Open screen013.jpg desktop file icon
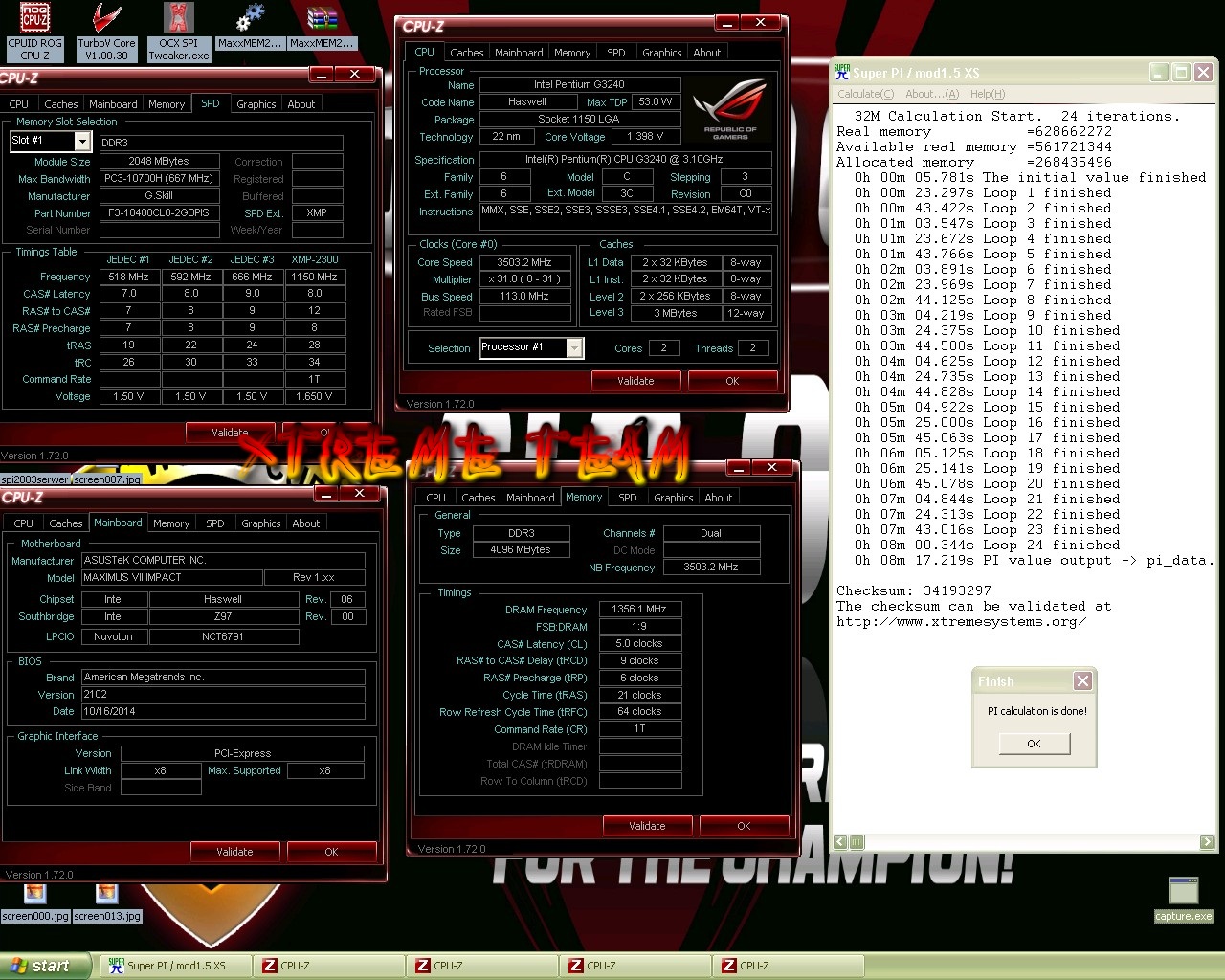 tap(107, 903)
